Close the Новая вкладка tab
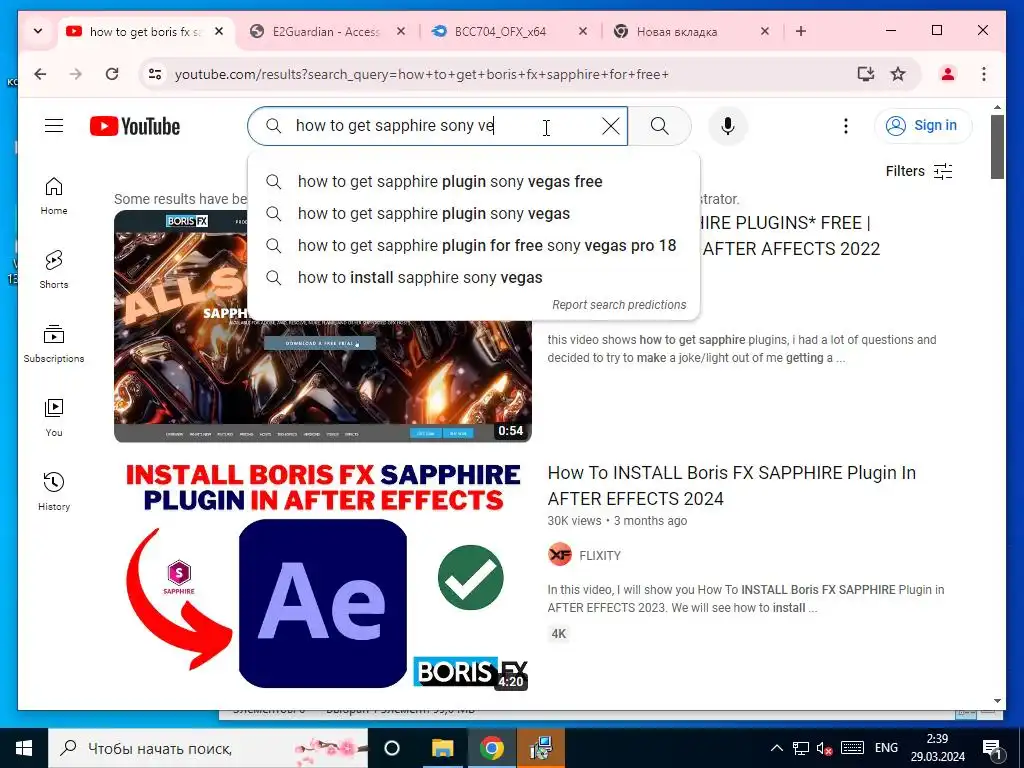The image size is (1024, 768). click(765, 31)
